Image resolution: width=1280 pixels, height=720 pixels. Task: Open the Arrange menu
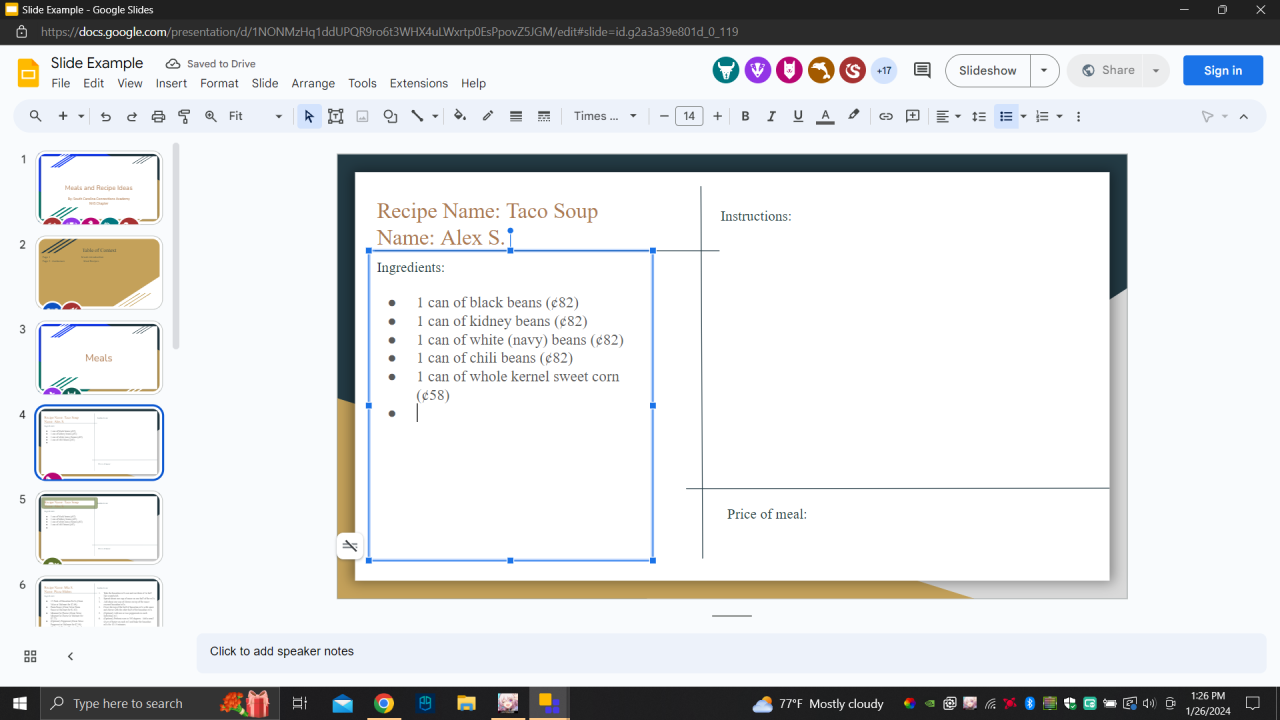point(313,83)
